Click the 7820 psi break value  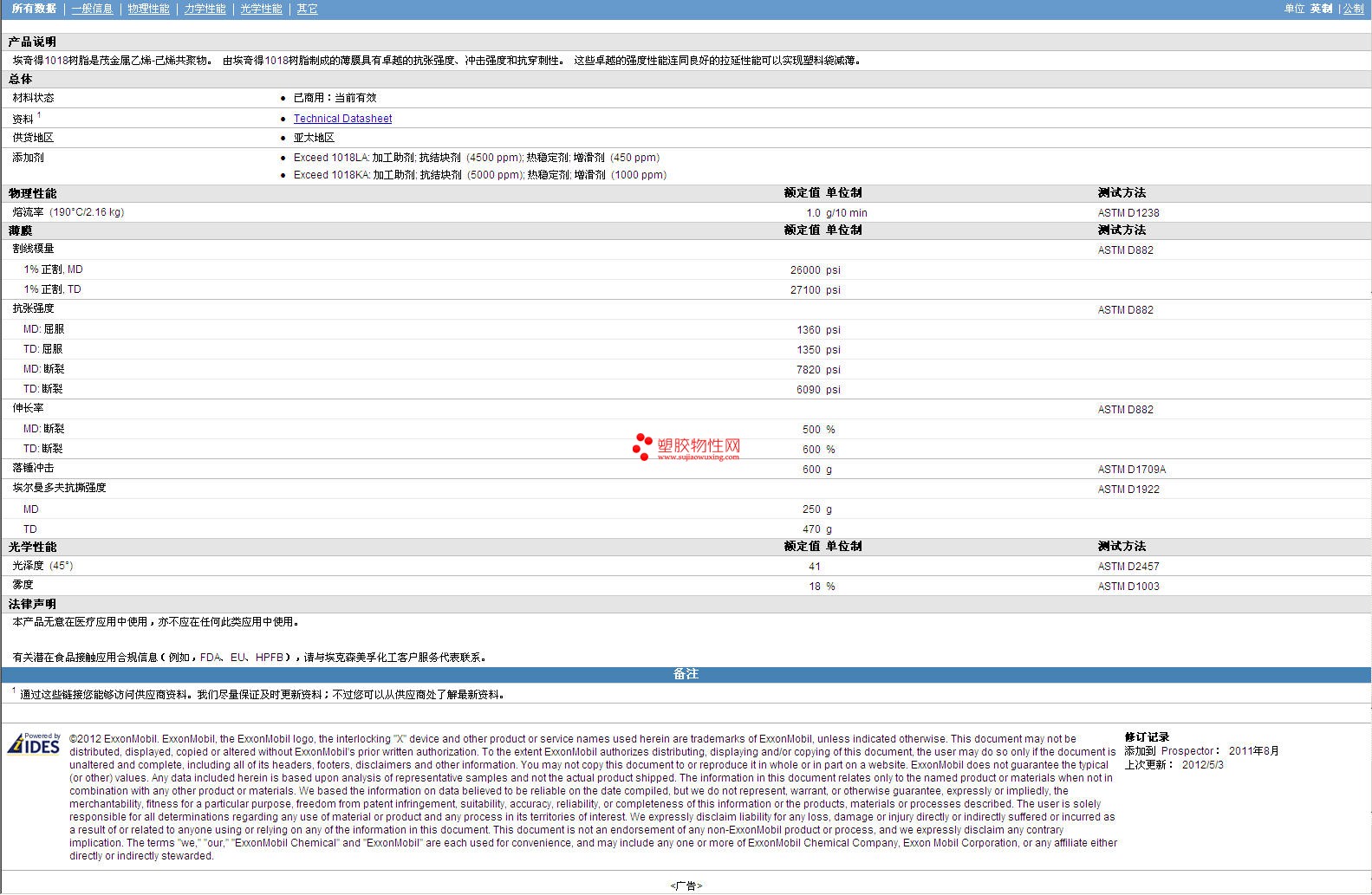[818, 370]
